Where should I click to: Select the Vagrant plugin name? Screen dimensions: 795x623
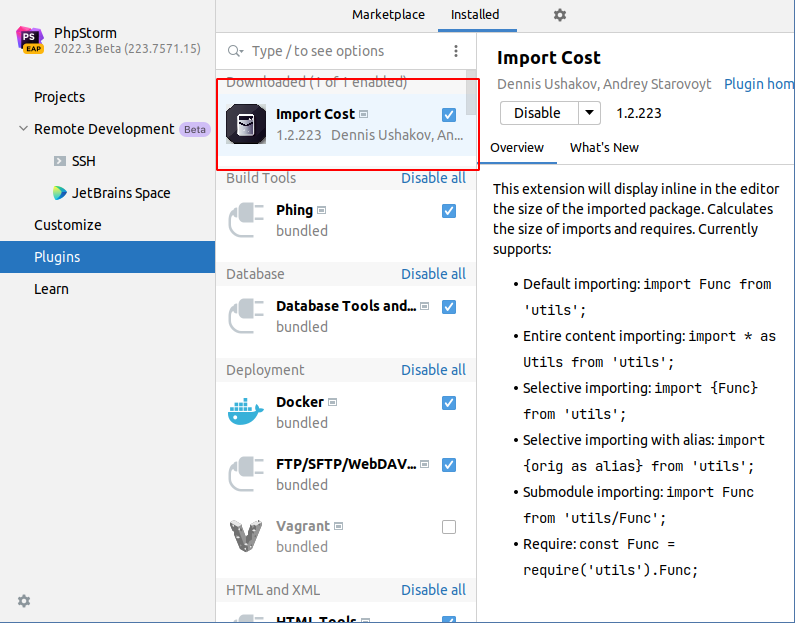(x=303, y=526)
